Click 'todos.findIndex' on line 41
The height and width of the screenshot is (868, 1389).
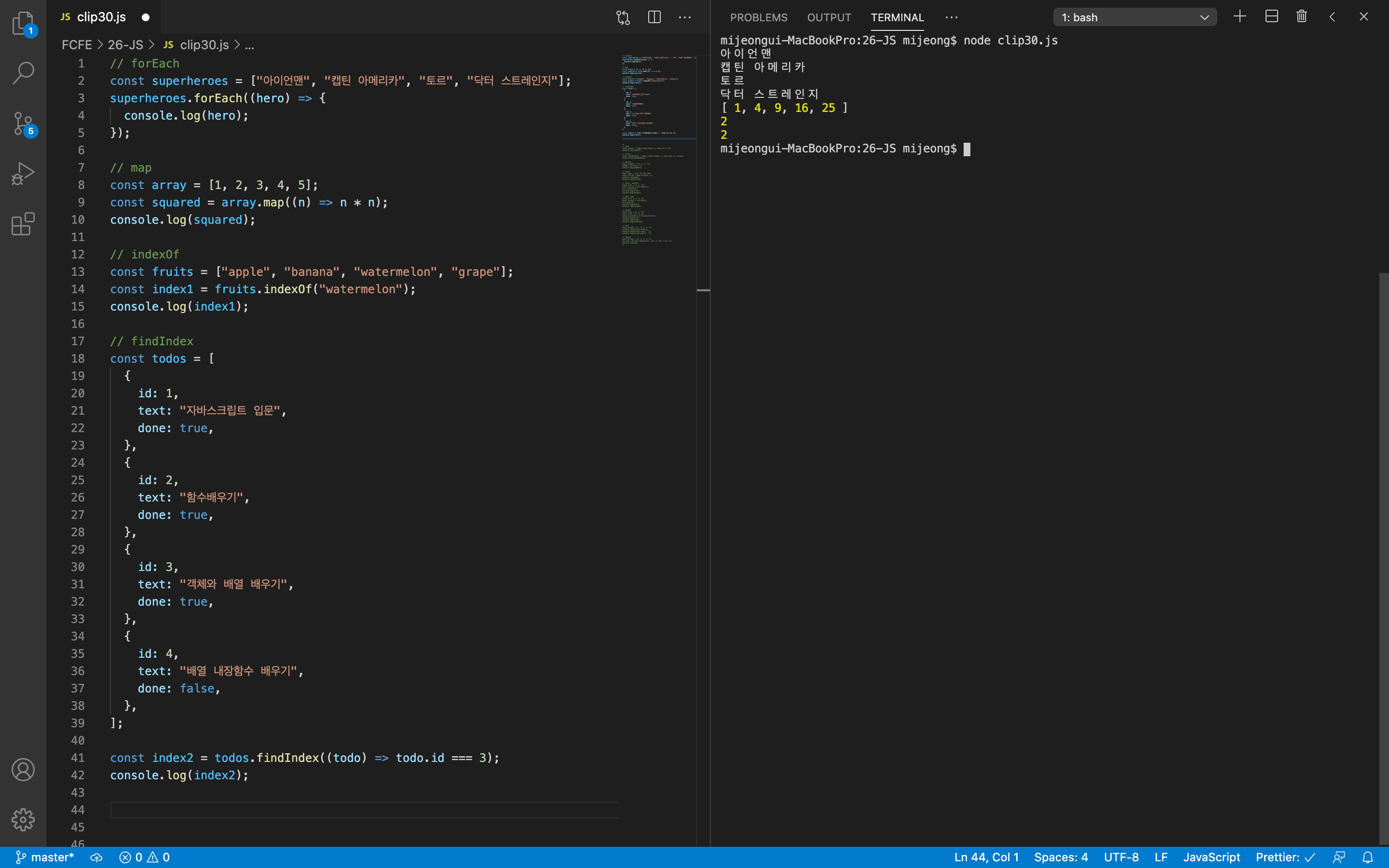266,758
